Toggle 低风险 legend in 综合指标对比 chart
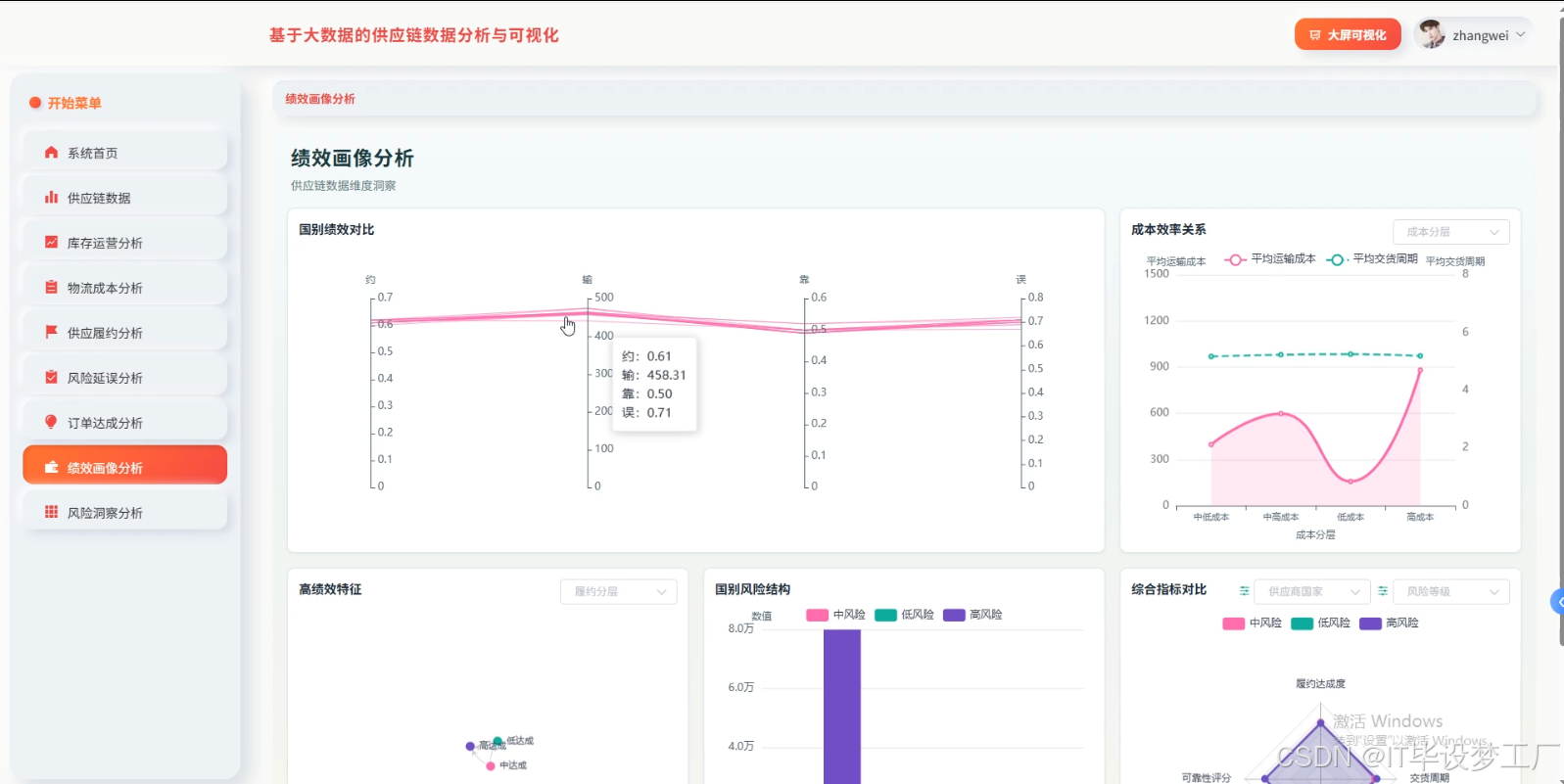1564x784 pixels. click(x=1320, y=623)
